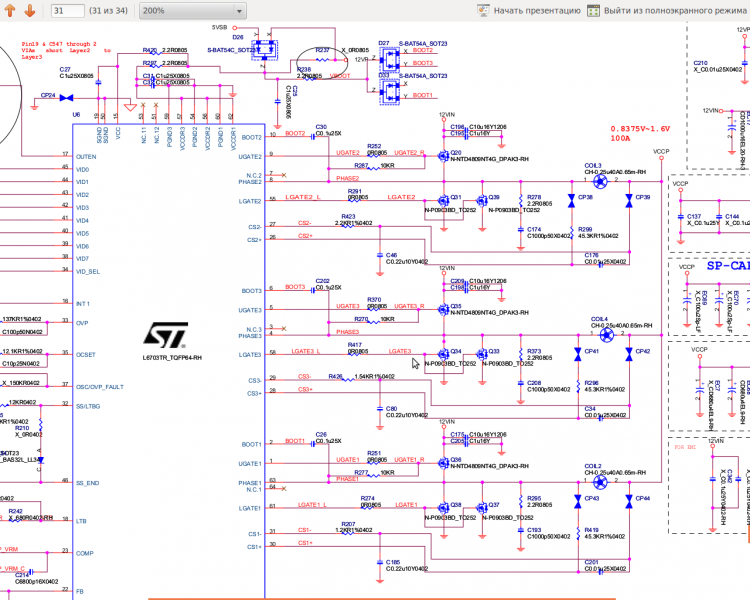The image size is (750, 600).
Task: Click the 'R423' resistor designator
Action: click(348, 216)
